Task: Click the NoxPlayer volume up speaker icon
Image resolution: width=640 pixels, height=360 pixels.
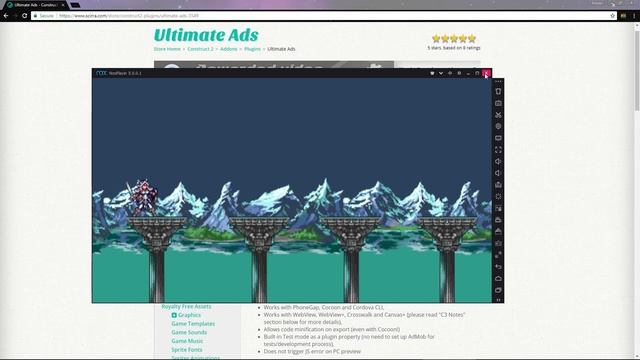Action: (x=498, y=162)
